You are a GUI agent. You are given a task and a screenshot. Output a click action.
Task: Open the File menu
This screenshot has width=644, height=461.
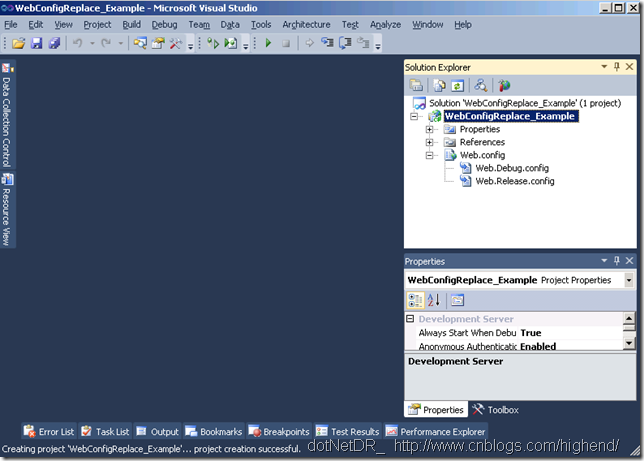(x=11, y=25)
